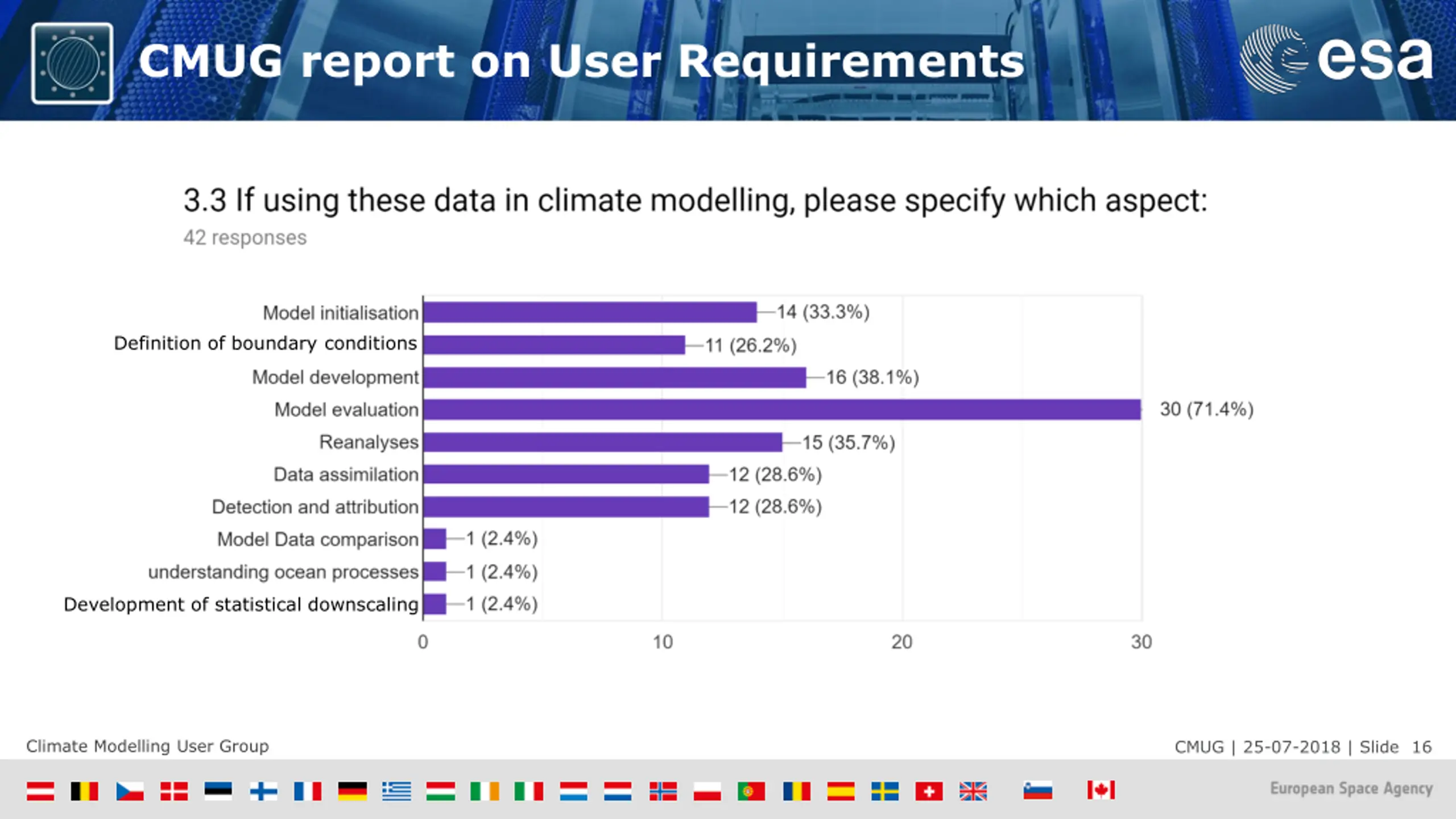Click the x-axis tick label '10'

pyautogui.click(x=663, y=643)
